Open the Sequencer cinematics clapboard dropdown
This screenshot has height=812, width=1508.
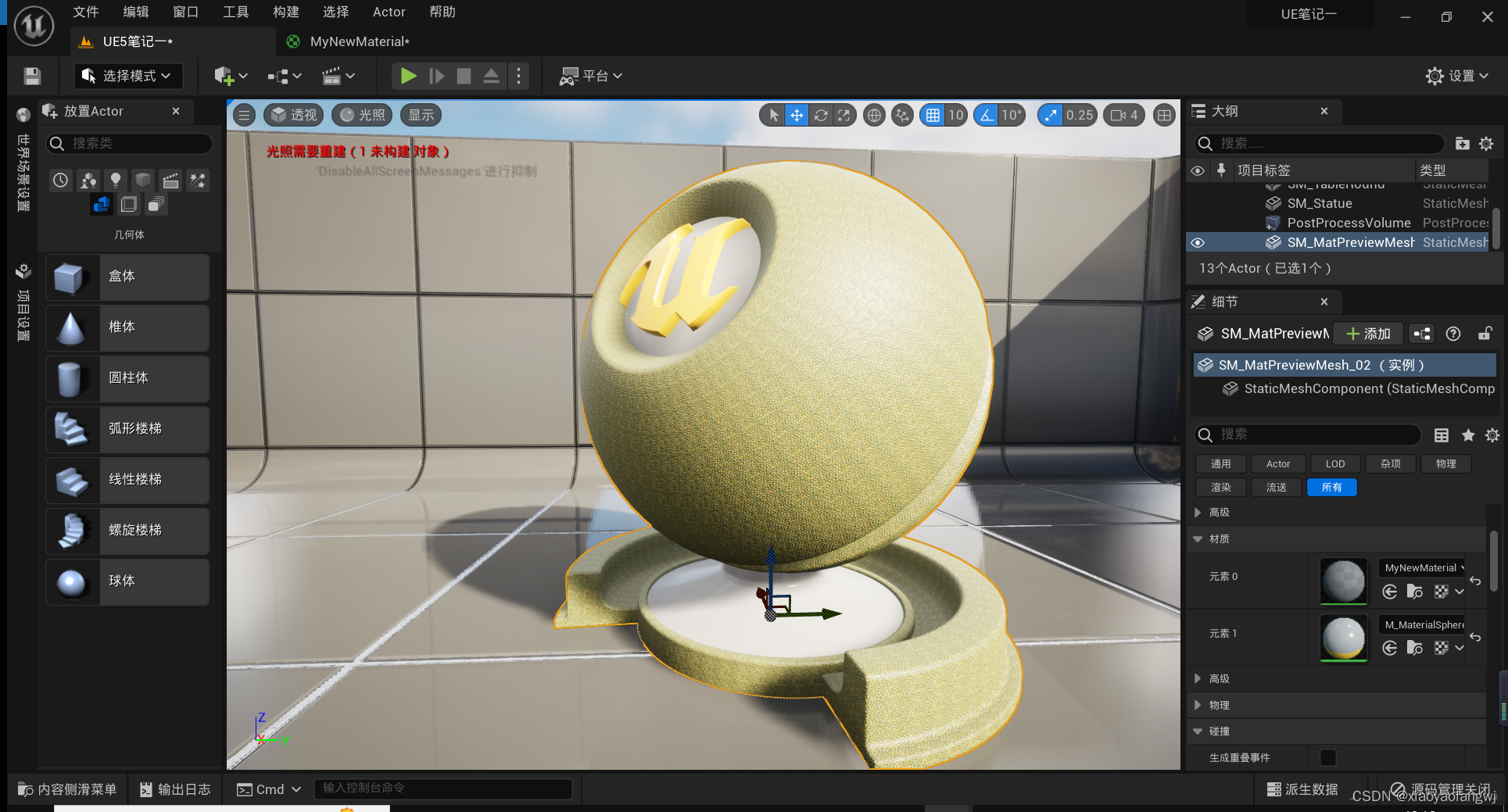(338, 76)
